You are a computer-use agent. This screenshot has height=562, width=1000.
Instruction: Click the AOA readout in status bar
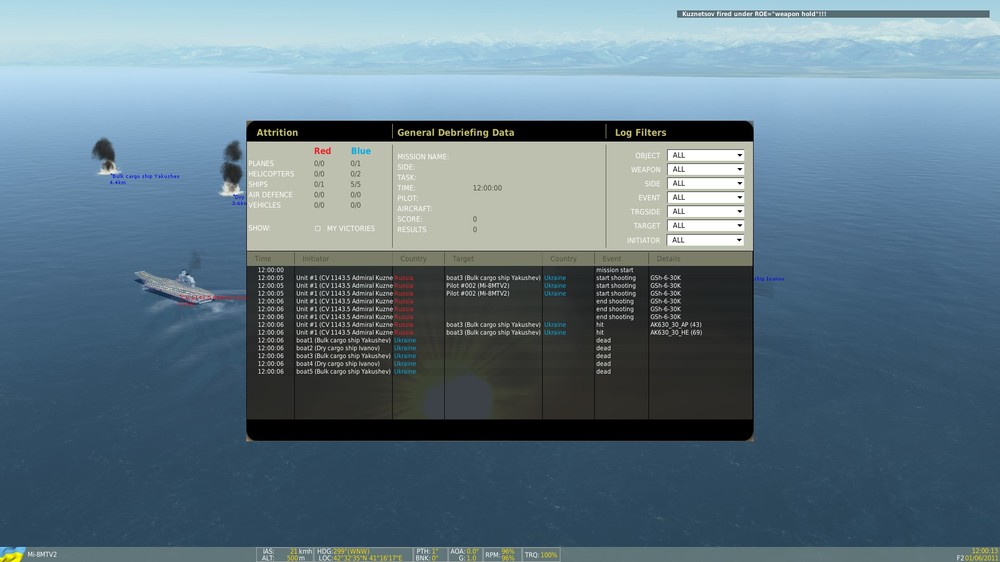[x=464, y=551]
